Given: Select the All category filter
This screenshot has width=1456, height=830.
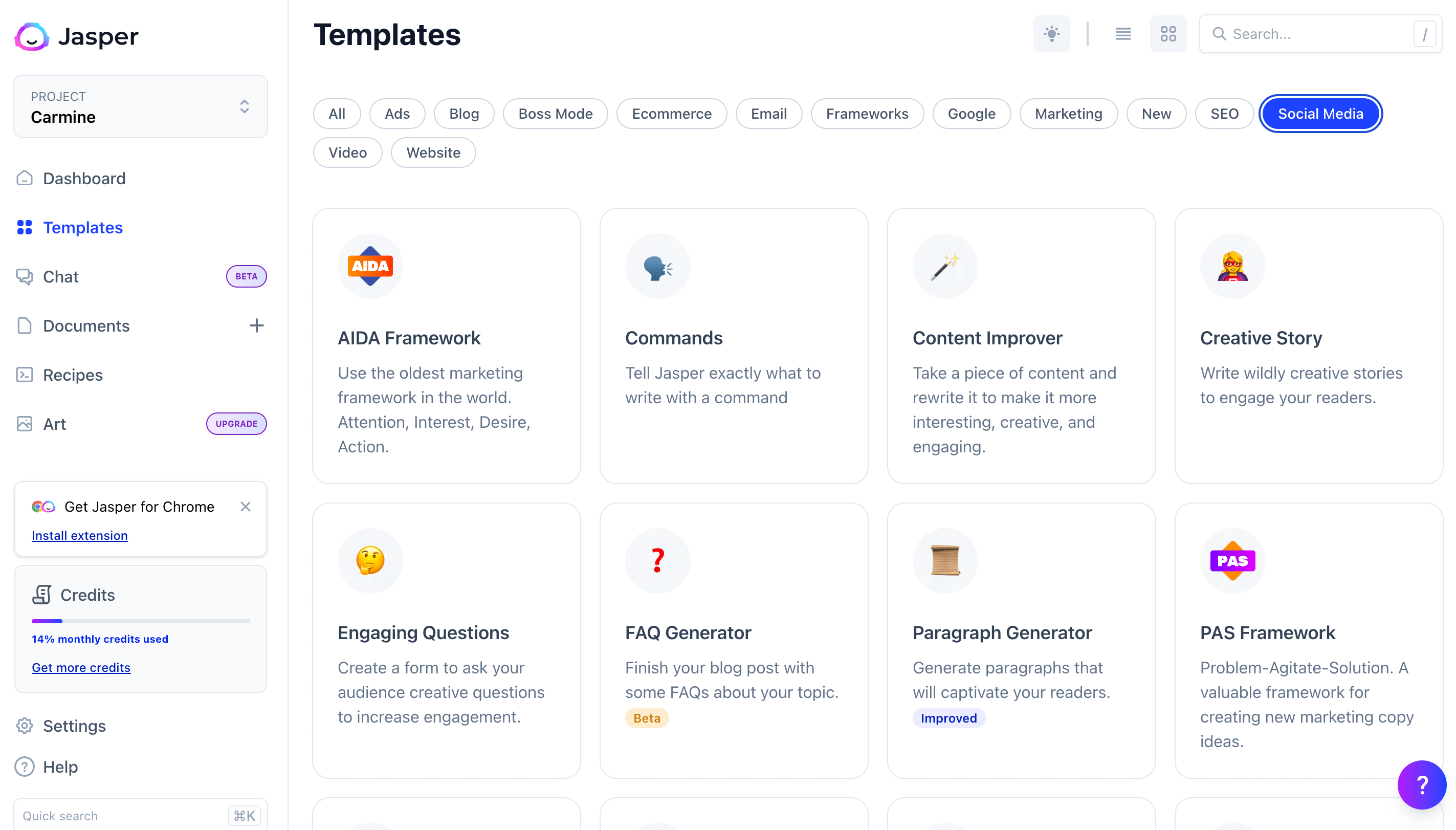Looking at the screenshot, I should pos(337,114).
